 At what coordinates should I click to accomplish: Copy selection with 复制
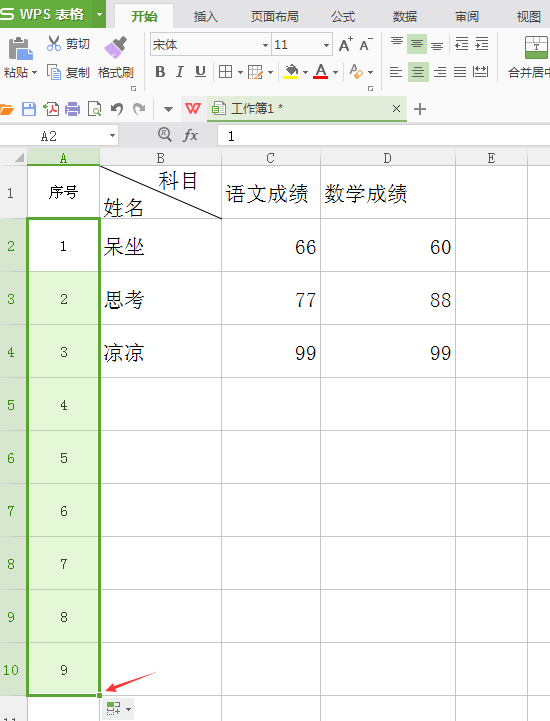(68, 73)
